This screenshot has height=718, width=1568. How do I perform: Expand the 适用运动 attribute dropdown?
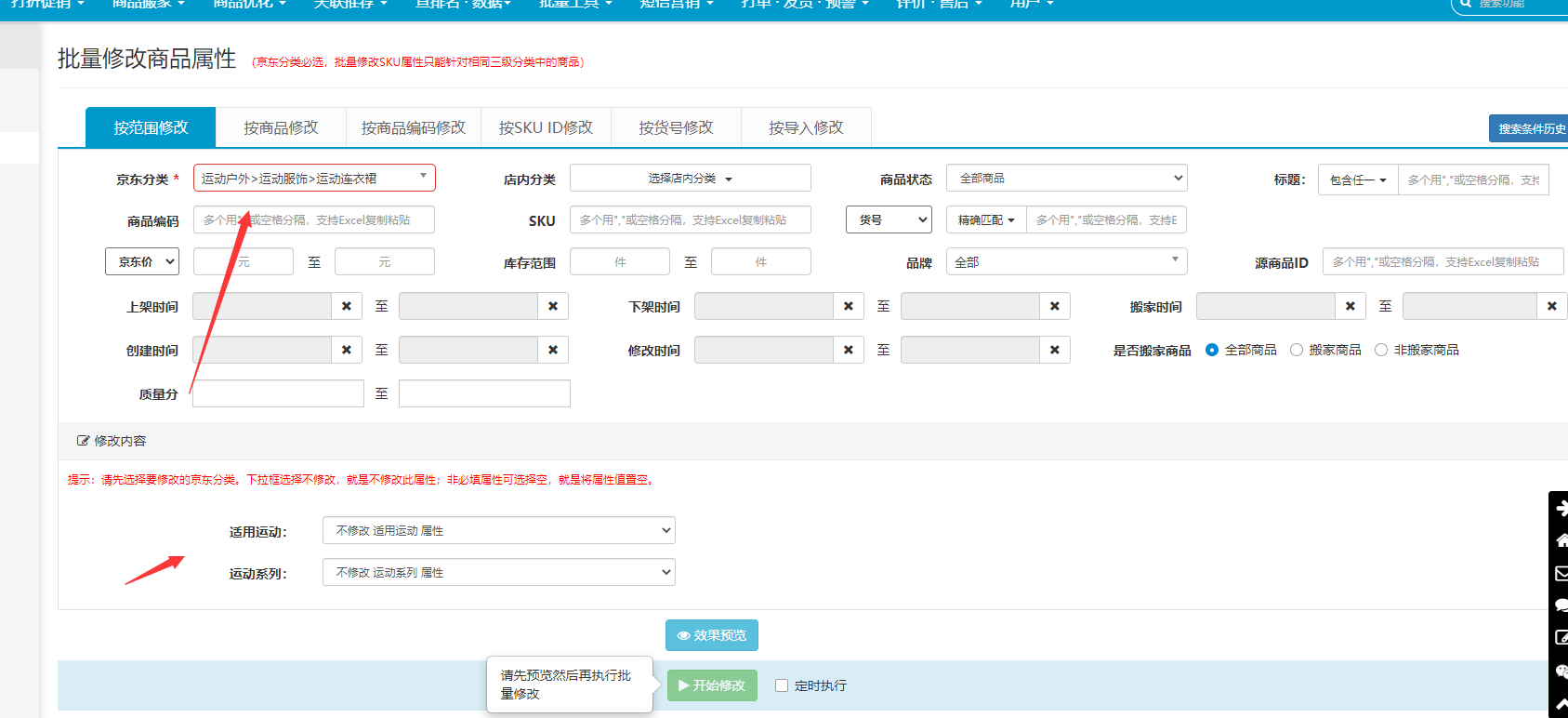[498, 530]
